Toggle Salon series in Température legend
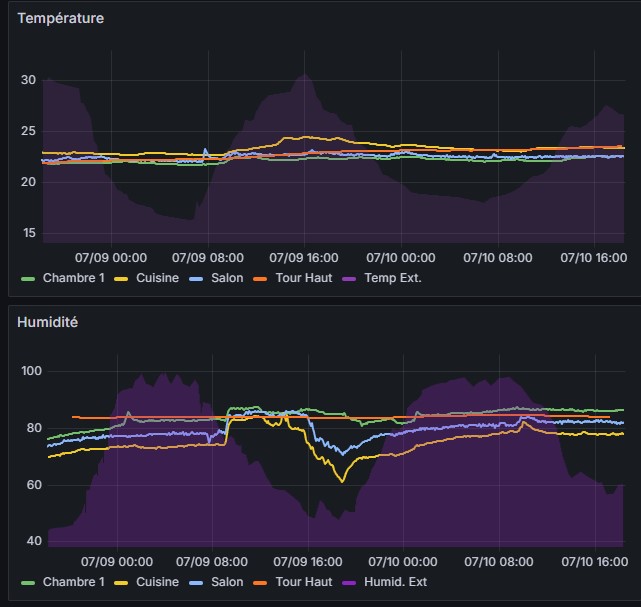 (227, 278)
